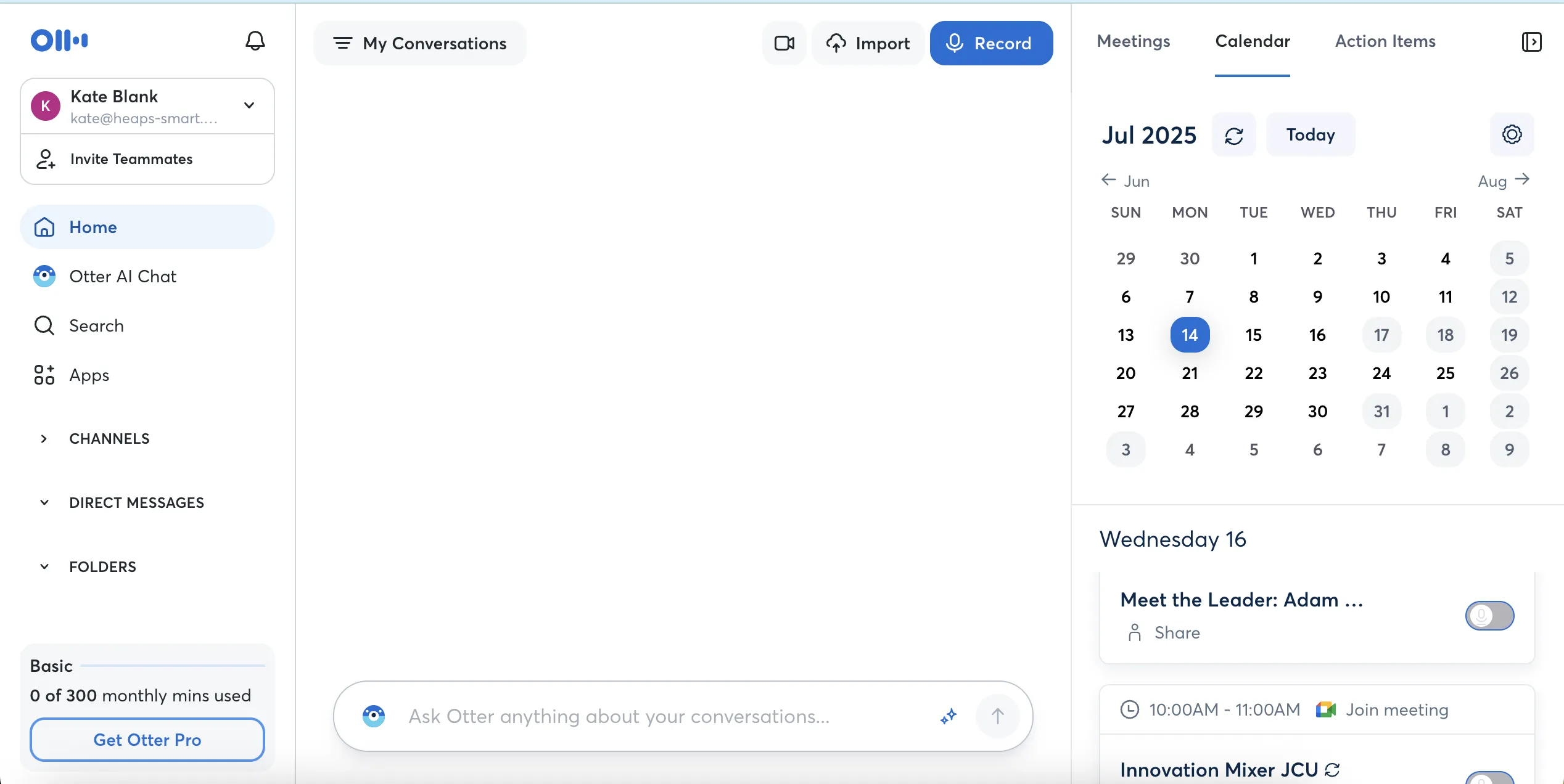This screenshot has height=784, width=1564.
Task: Go to previous month Jun
Action: pos(1126,181)
